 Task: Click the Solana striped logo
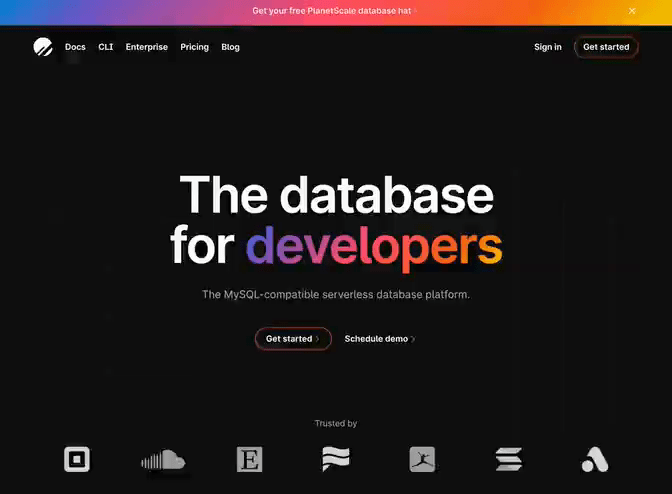point(509,460)
